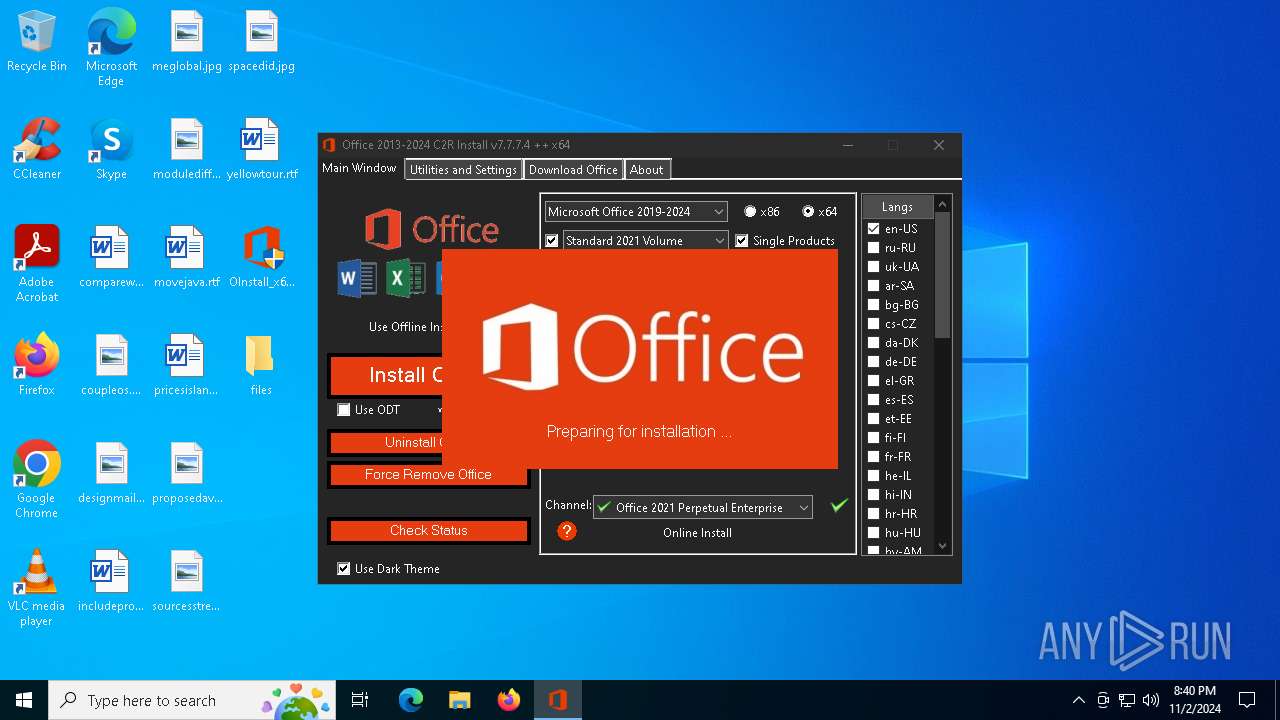
Task: Open Microsoft Edge desktop shortcut
Action: [111, 47]
